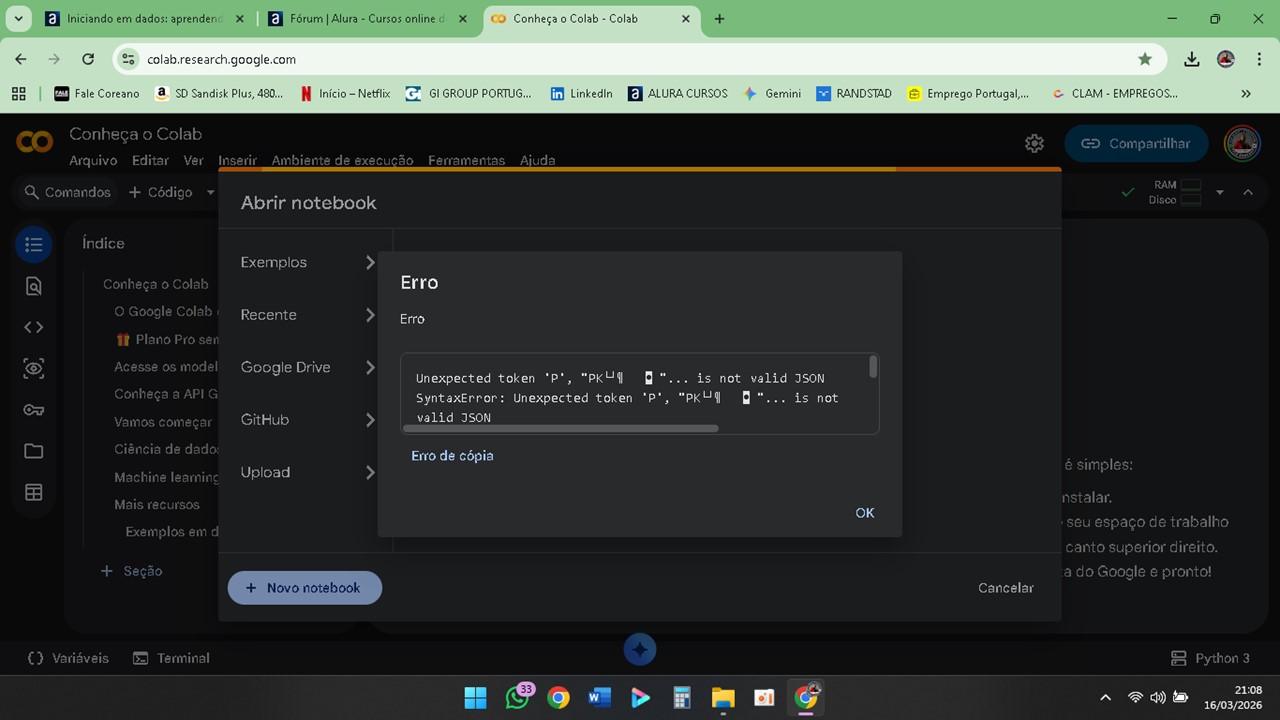Open the Ajuda menu
The height and width of the screenshot is (720, 1280).
click(537, 160)
